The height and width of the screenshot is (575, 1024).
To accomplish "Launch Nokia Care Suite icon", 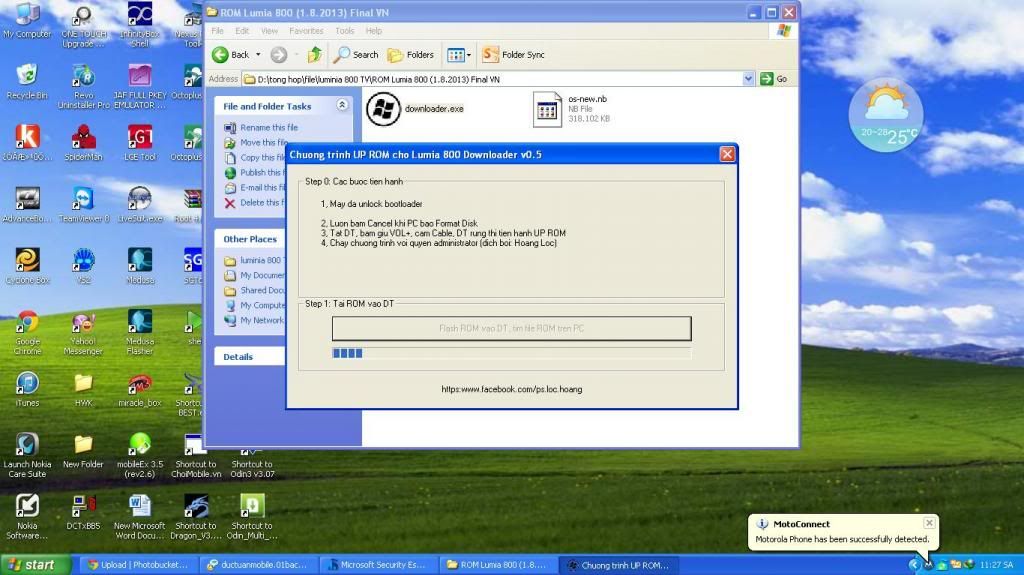I will (x=27, y=455).
